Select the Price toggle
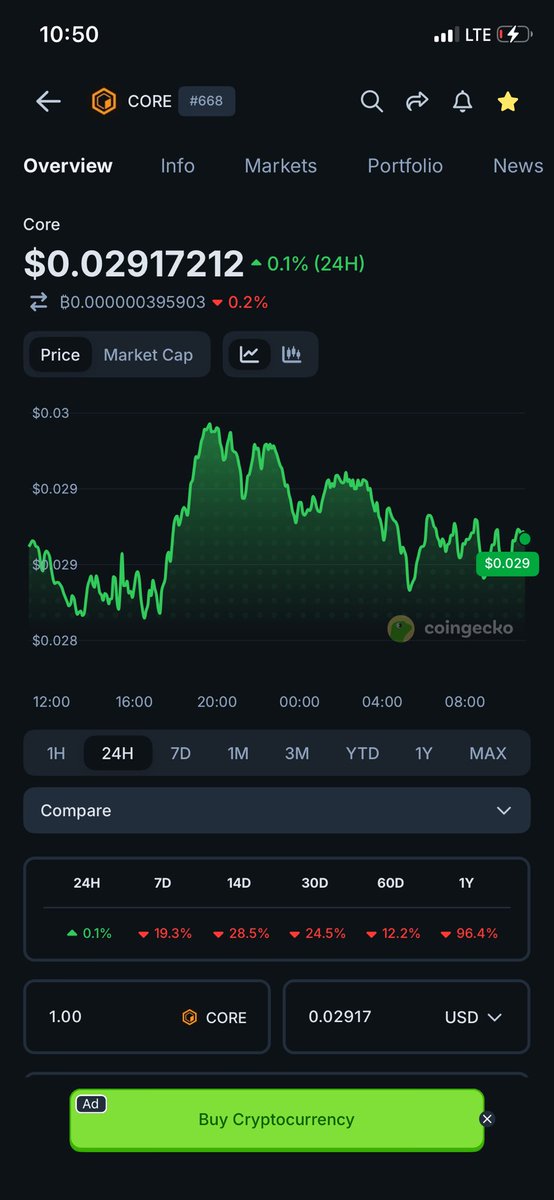 click(60, 355)
